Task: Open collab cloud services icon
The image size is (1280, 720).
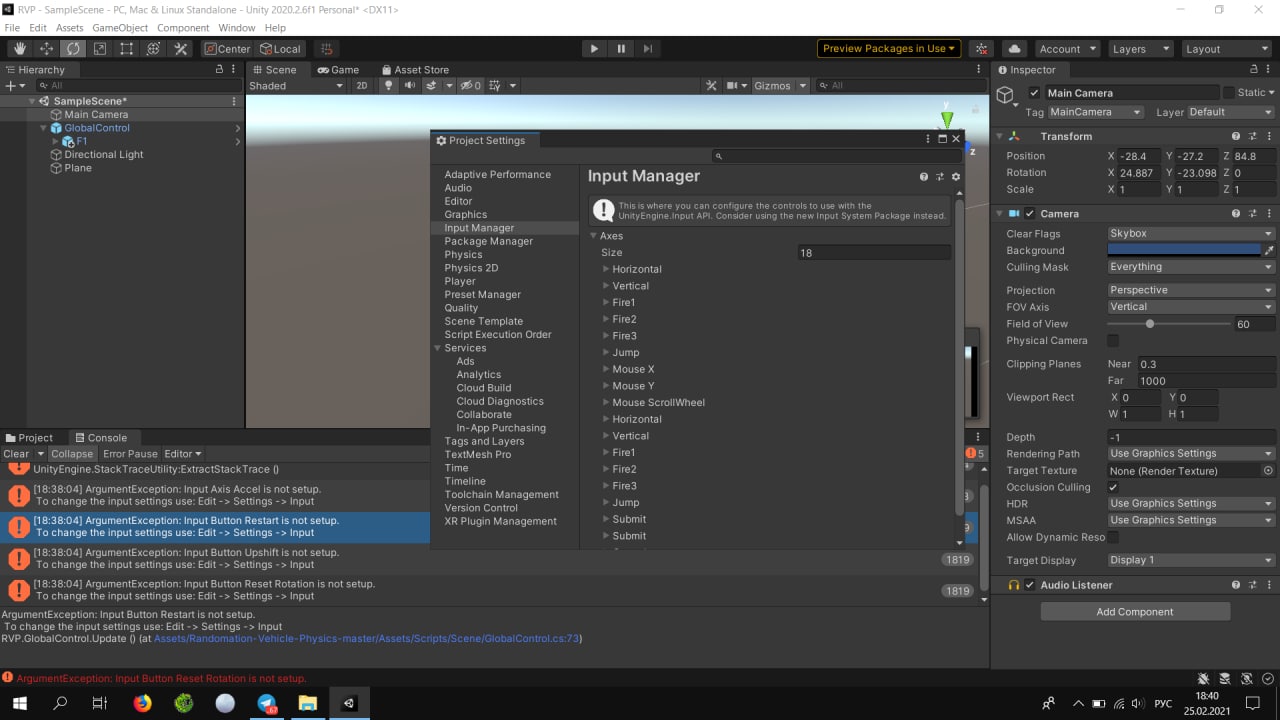Action: [x=1015, y=48]
